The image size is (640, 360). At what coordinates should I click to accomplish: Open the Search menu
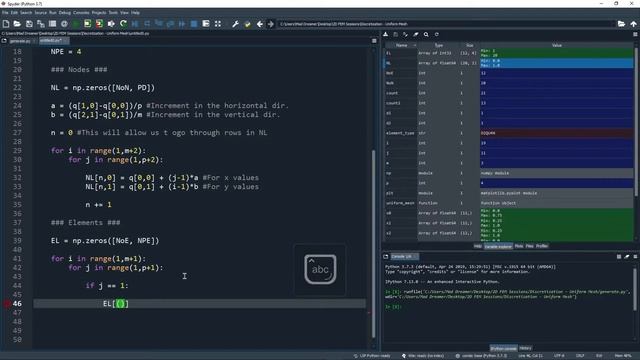coord(26,13)
